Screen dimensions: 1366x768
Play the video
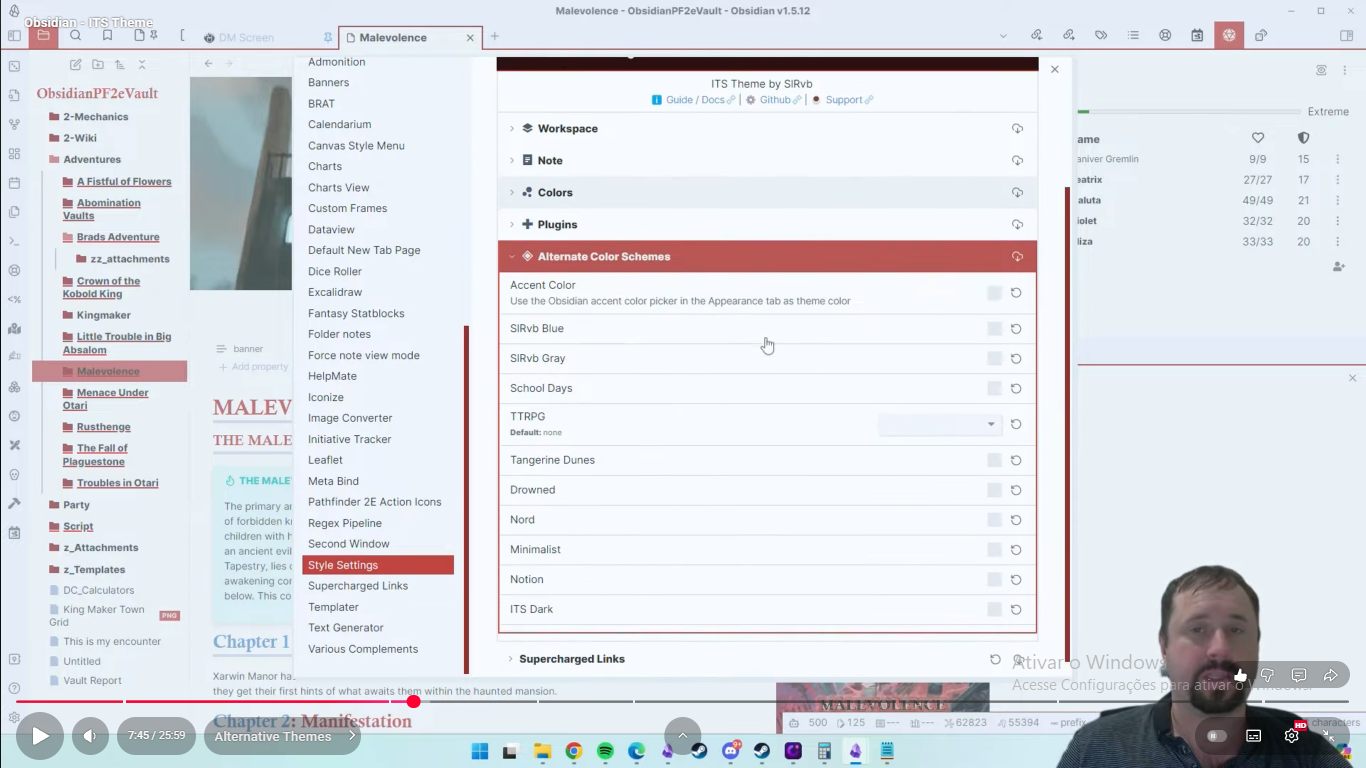click(40, 736)
